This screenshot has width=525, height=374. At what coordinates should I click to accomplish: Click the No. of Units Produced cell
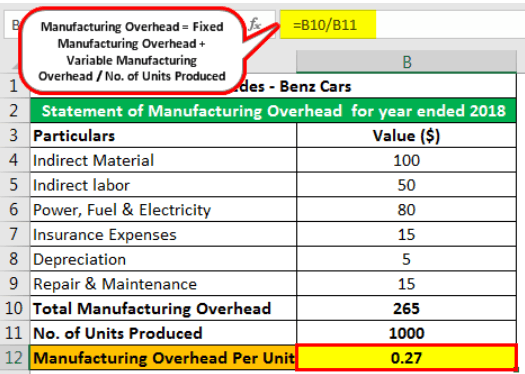[163, 333]
